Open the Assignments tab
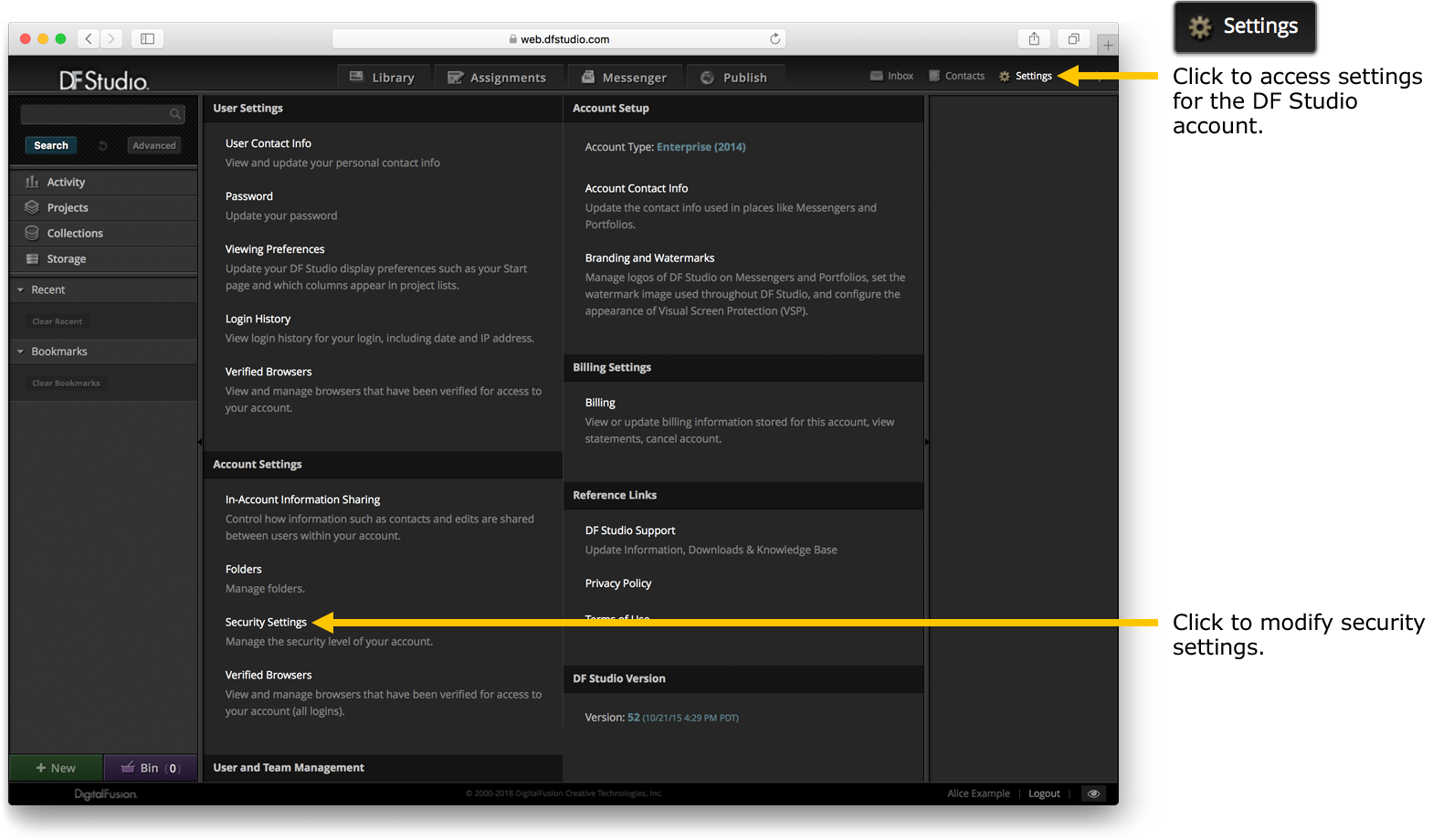 [x=497, y=78]
